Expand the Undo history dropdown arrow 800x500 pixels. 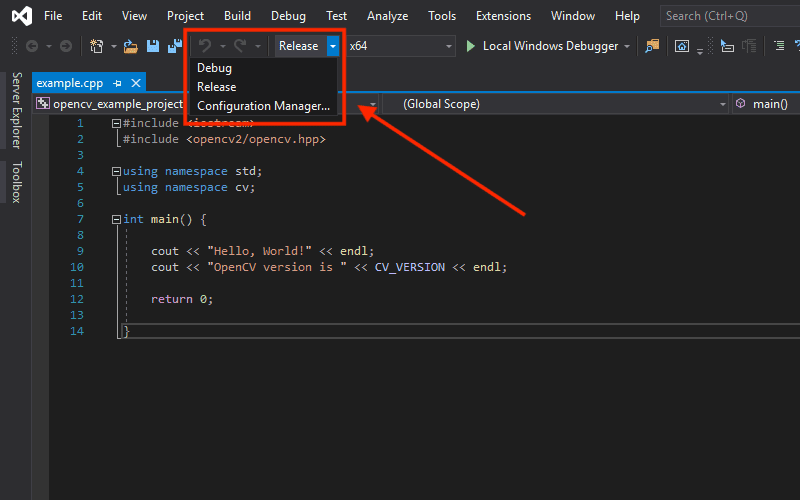point(223,46)
